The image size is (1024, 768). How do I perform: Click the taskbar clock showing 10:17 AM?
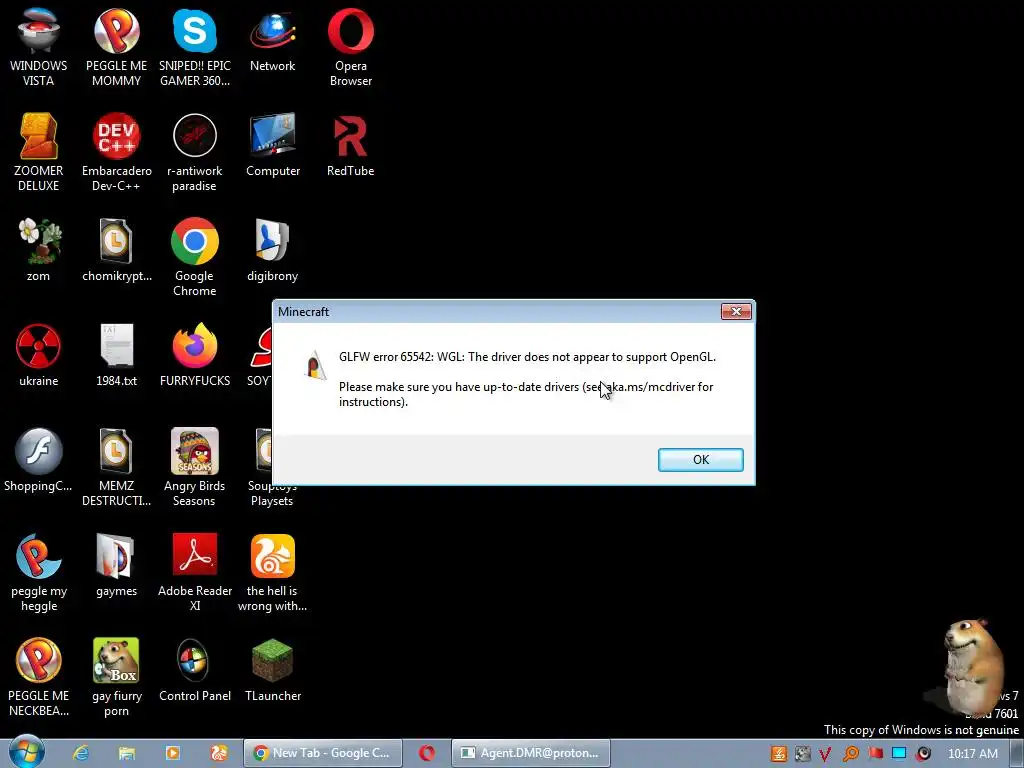click(972, 754)
